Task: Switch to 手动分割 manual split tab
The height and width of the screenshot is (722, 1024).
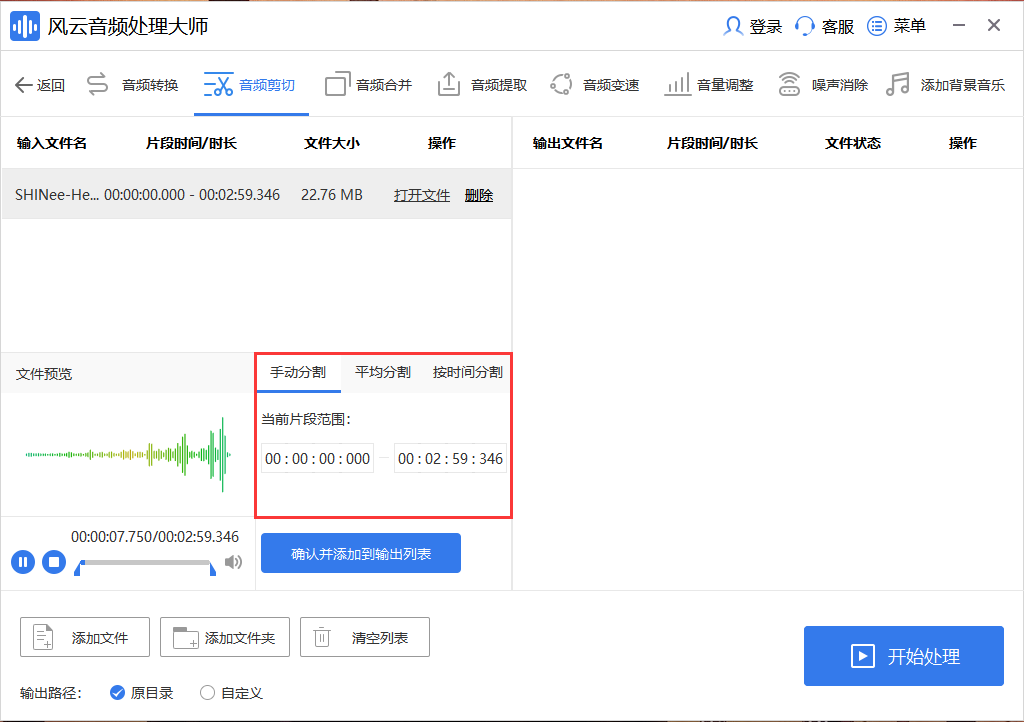Action: (x=298, y=372)
